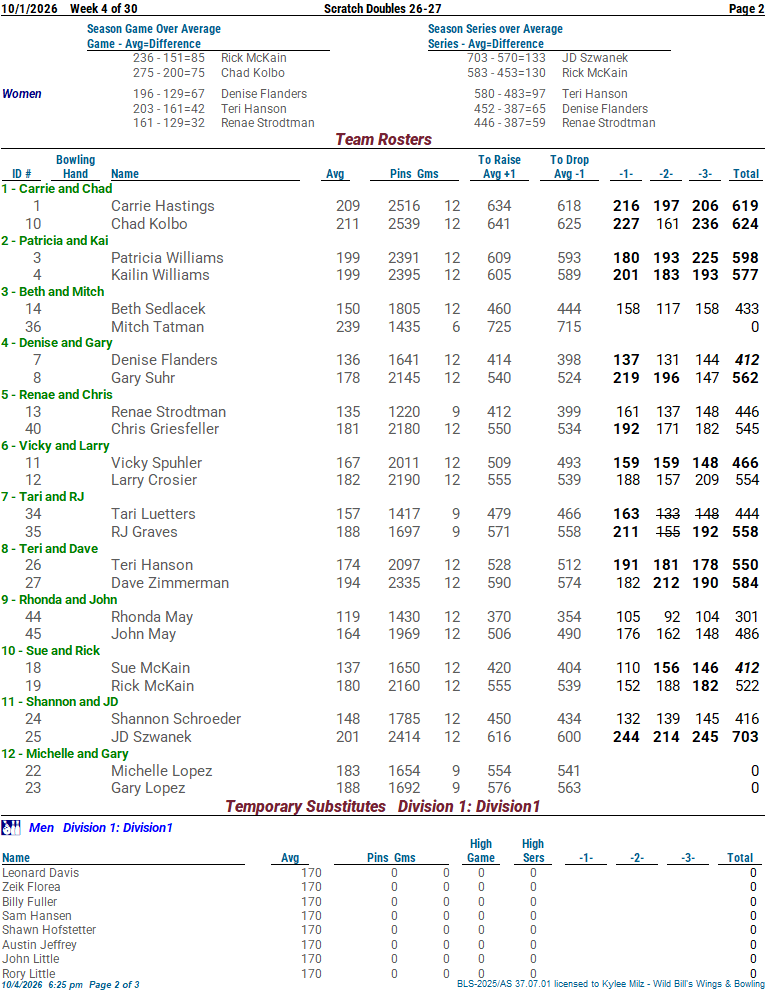The height and width of the screenshot is (991, 768).
Task: Click the Season Series over Average heading
Action: tap(495, 28)
